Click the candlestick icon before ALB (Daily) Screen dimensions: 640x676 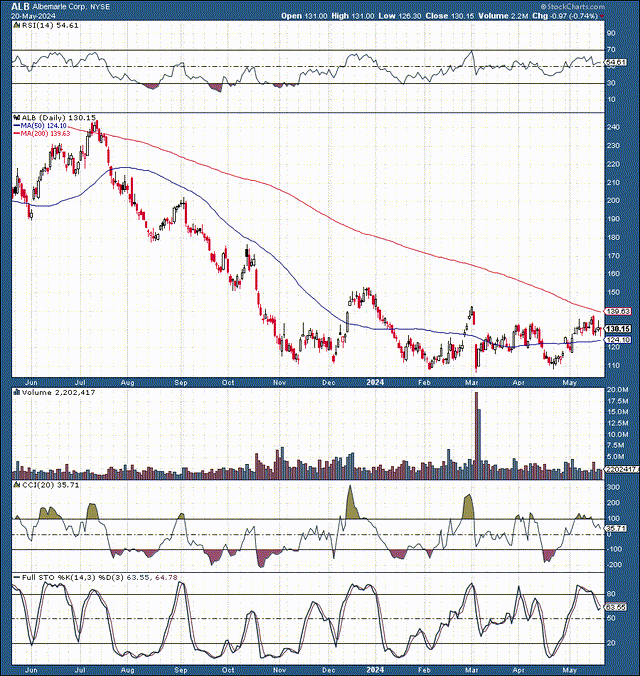pos(17,117)
